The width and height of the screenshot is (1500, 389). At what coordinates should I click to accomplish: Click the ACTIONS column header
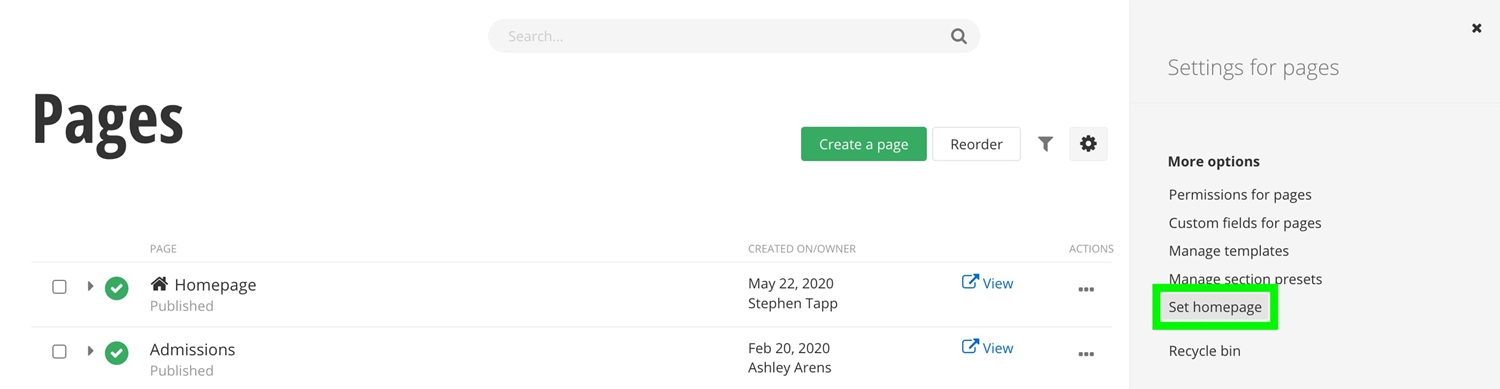coord(1091,249)
